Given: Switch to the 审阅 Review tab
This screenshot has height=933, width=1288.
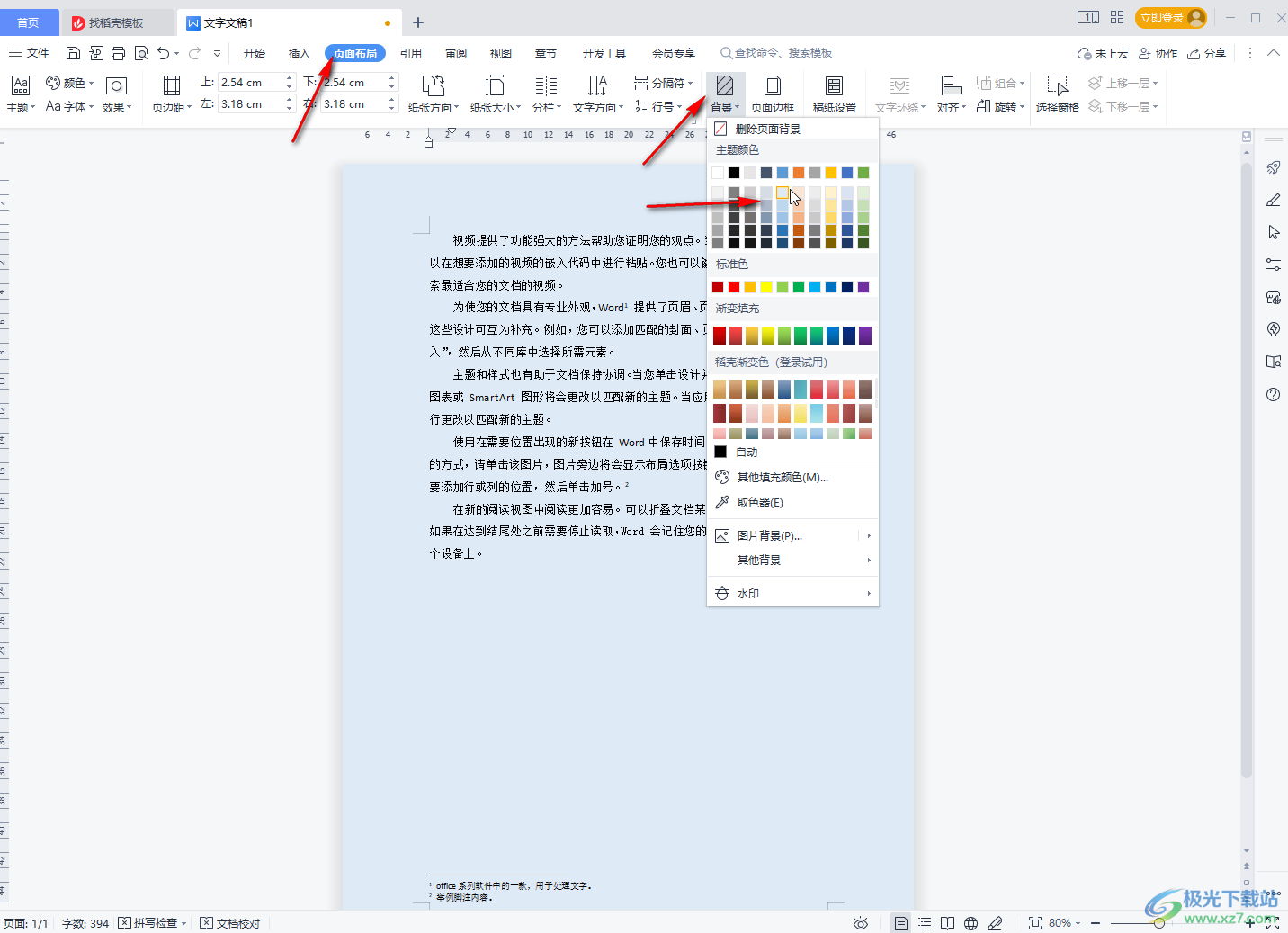Looking at the screenshot, I should coord(456,53).
